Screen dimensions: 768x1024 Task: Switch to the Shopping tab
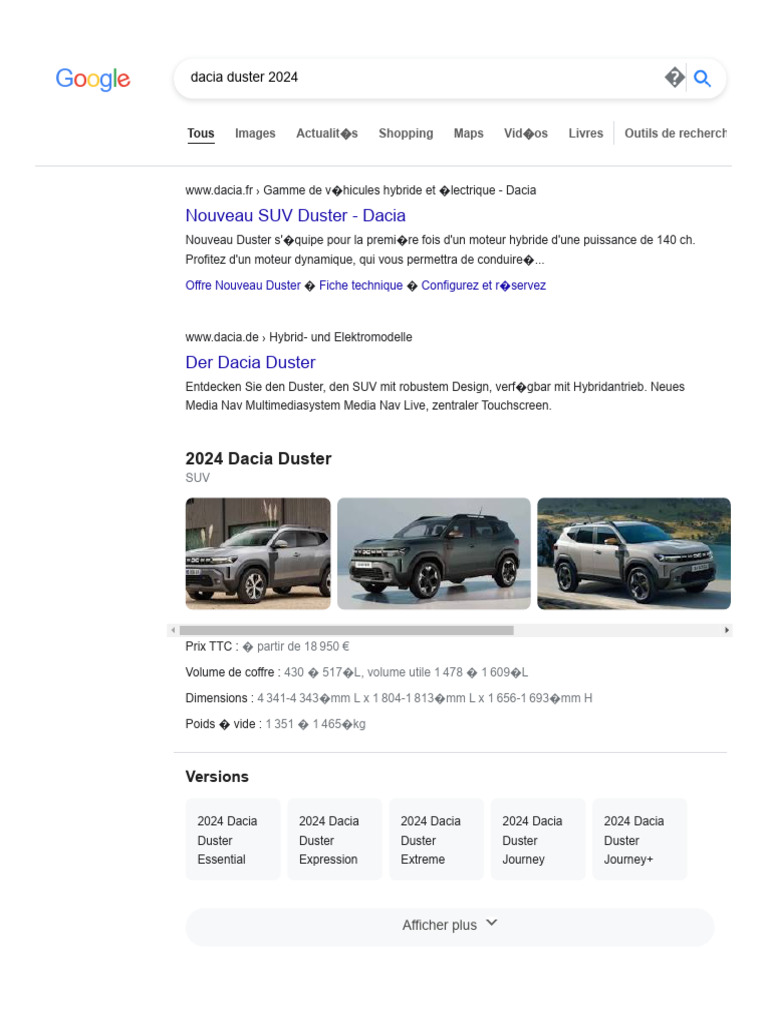(406, 133)
